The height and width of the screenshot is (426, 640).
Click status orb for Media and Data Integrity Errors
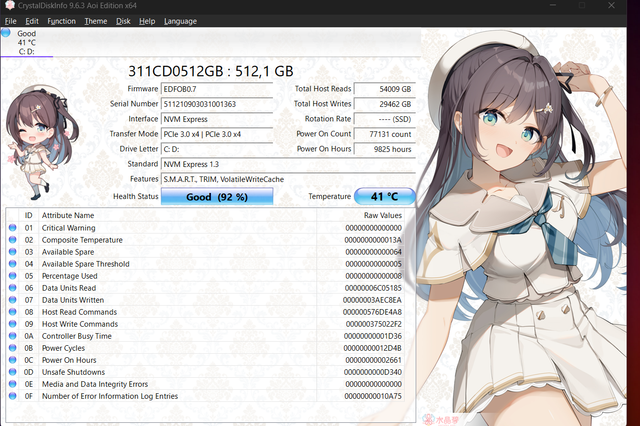pyautogui.click(x=13, y=384)
